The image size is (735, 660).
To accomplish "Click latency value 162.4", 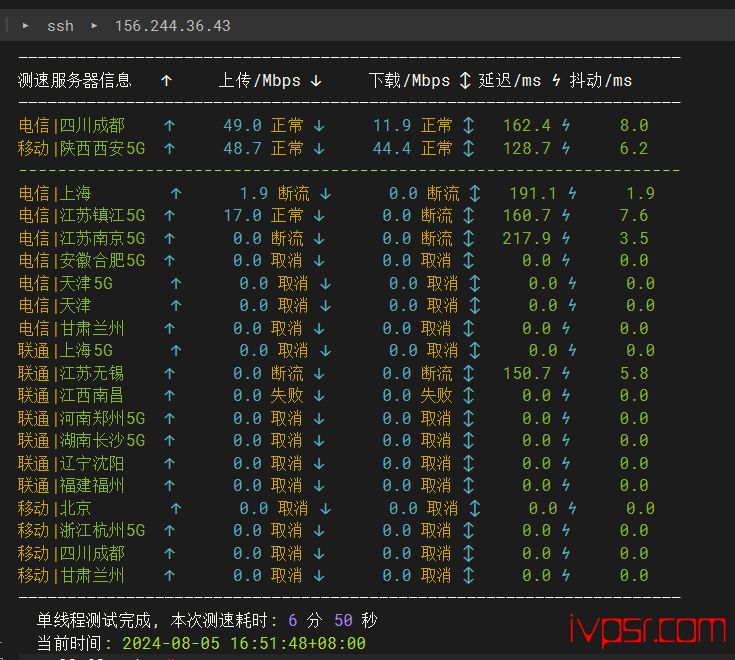I will pyautogui.click(x=527, y=125).
